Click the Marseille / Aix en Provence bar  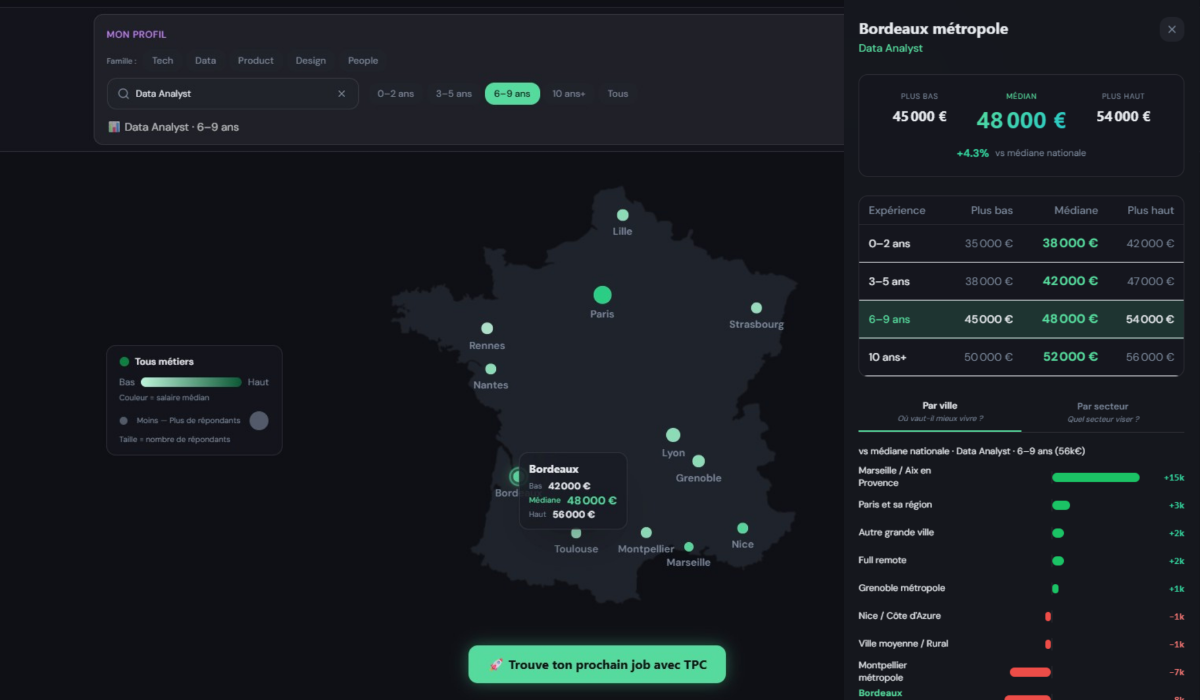click(x=1095, y=478)
